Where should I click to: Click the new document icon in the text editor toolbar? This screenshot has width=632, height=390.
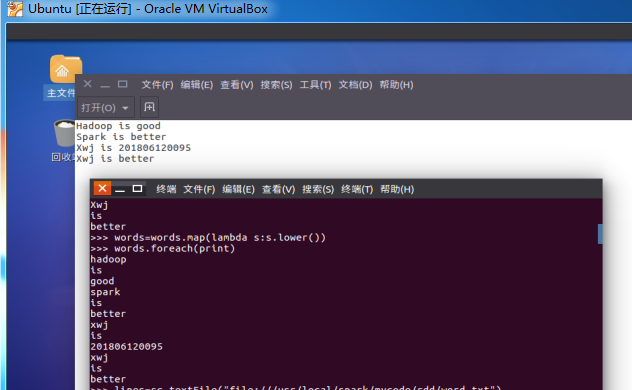click(150, 107)
